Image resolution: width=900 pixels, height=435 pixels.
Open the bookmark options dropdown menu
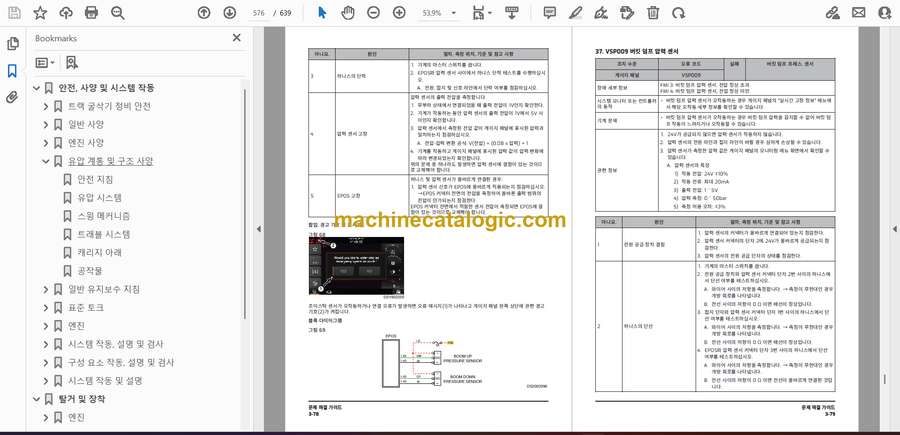45,63
